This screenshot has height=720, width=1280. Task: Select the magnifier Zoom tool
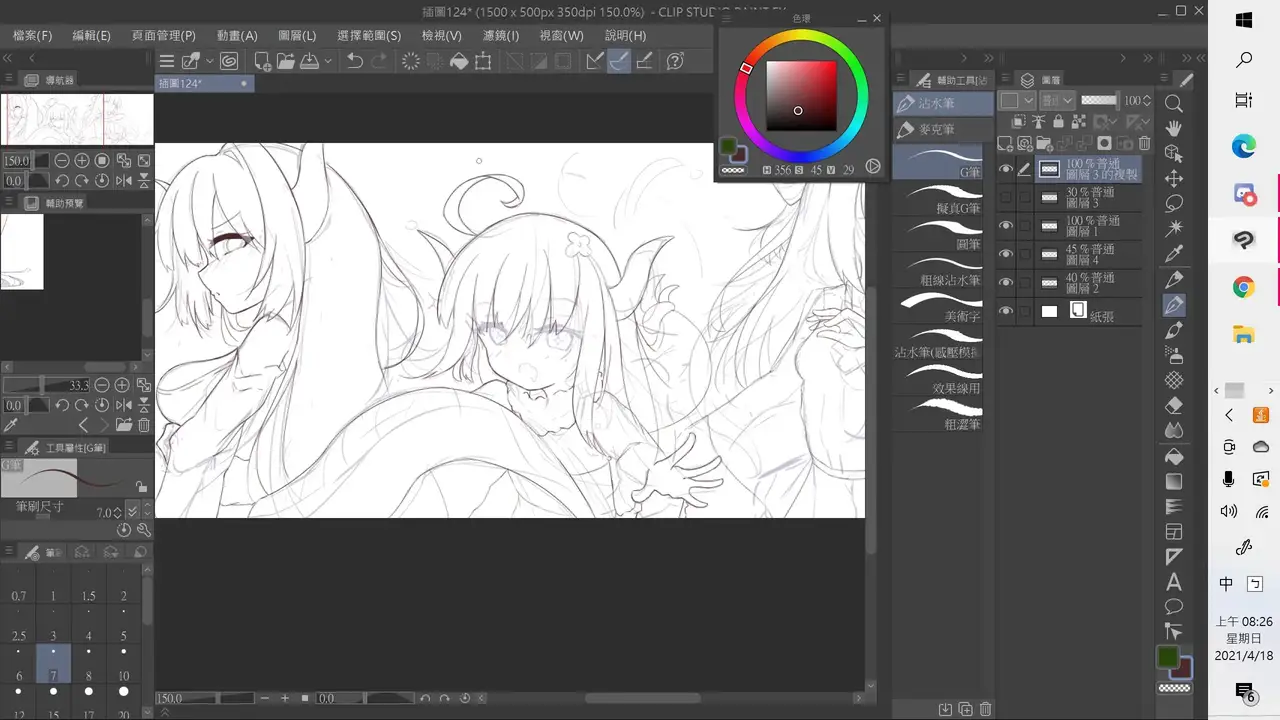click(1175, 103)
